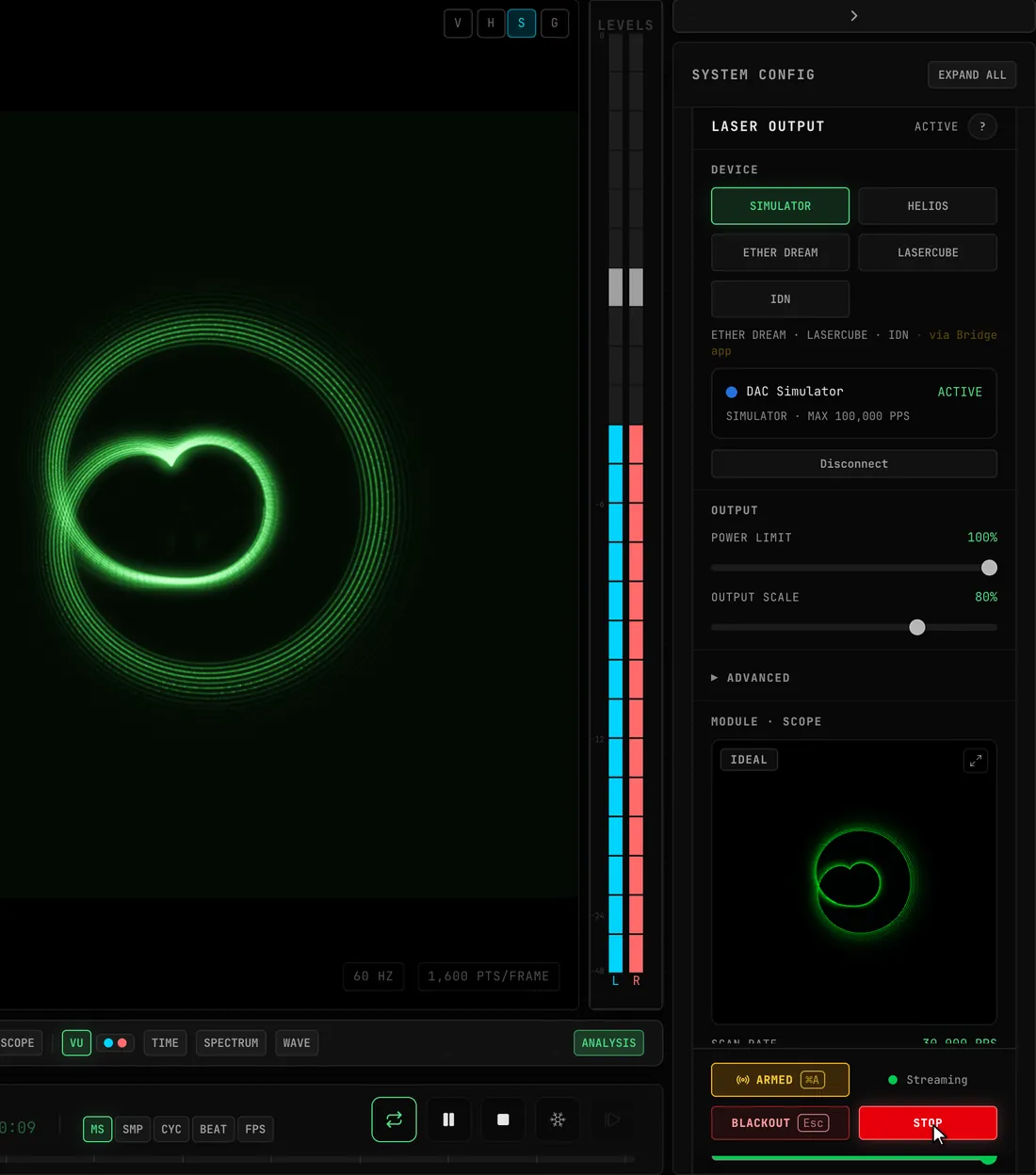Image resolution: width=1036 pixels, height=1175 pixels.
Task: Click the IDEAL label on scope preview
Action: pyautogui.click(x=749, y=760)
